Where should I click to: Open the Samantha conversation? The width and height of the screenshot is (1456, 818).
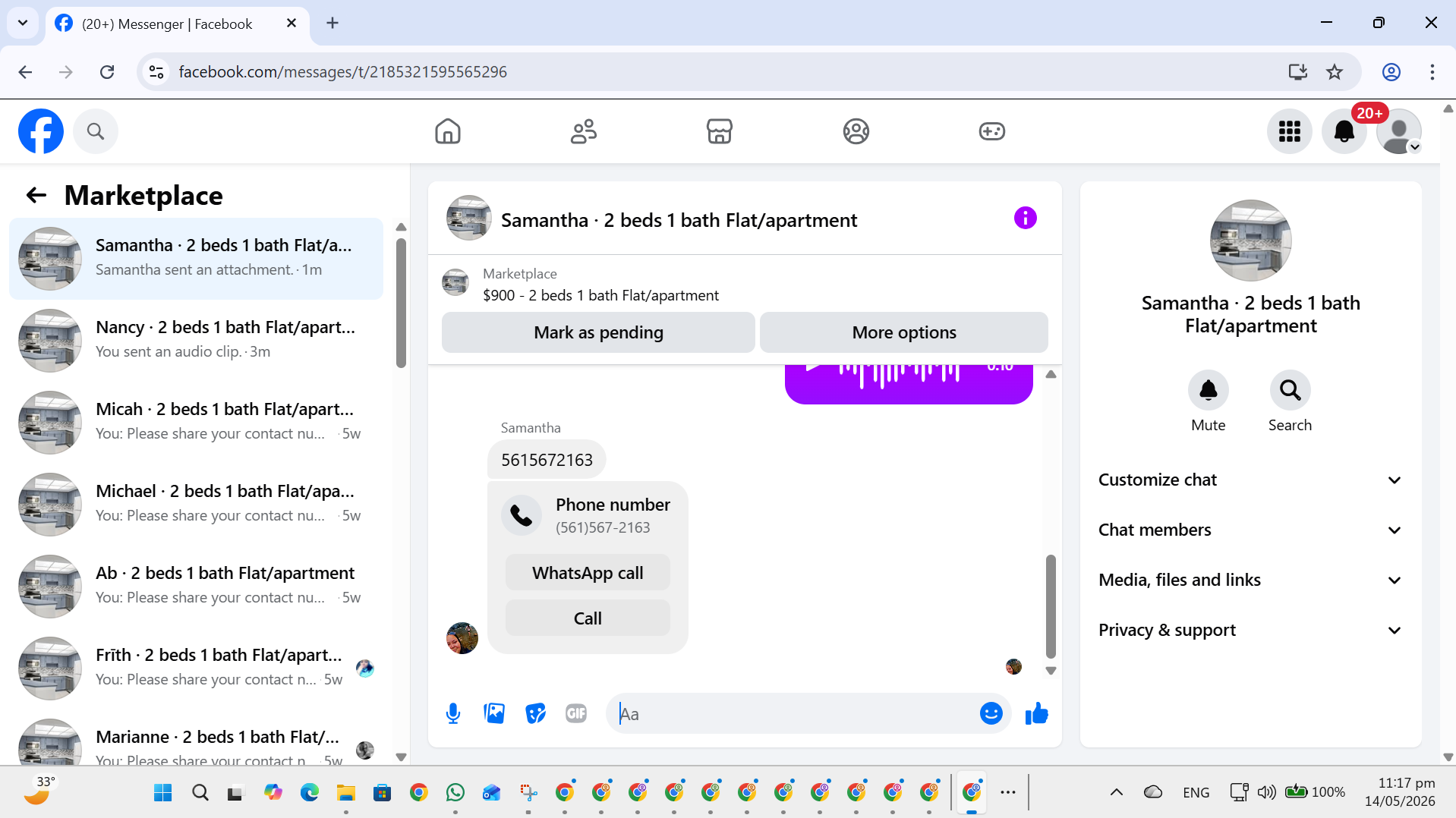click(196, 259)
